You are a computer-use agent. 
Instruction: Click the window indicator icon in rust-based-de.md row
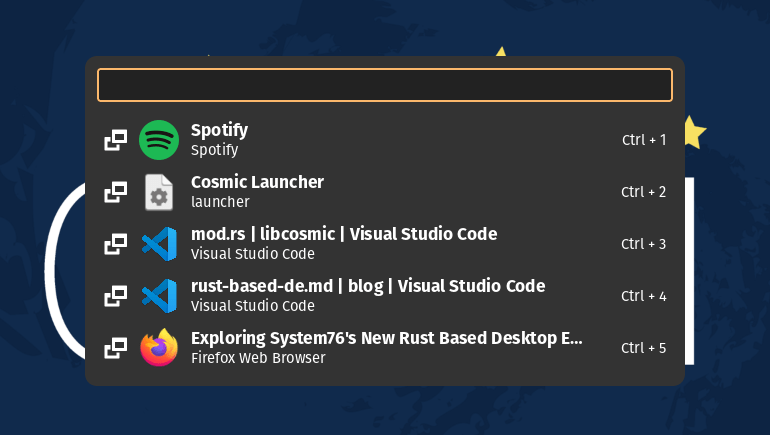tap(116, 296)
